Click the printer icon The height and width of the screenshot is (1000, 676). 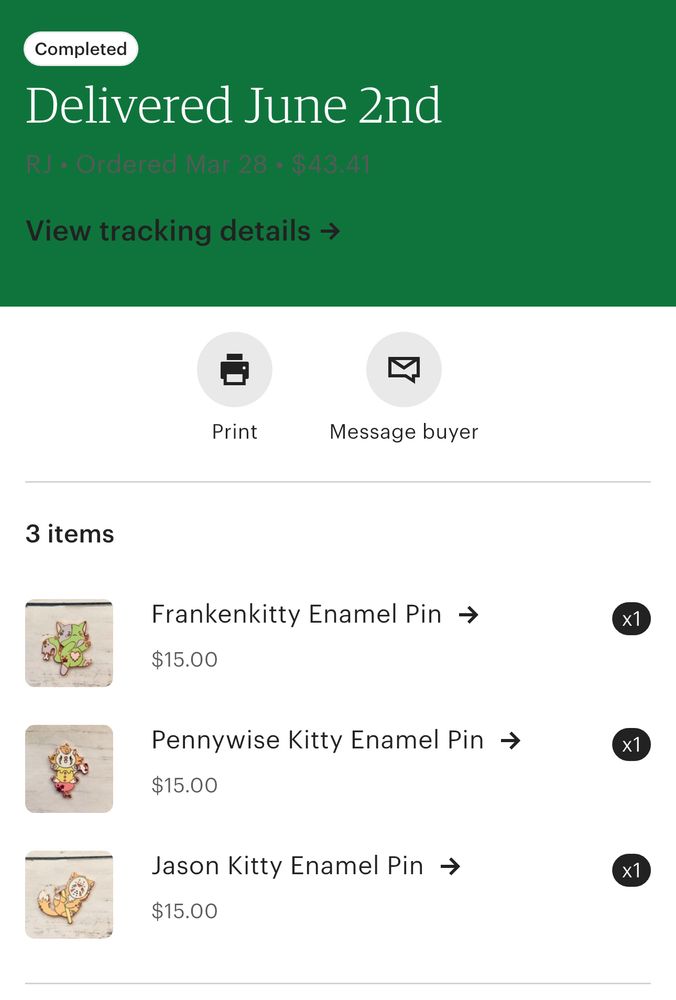coord(234,370)
